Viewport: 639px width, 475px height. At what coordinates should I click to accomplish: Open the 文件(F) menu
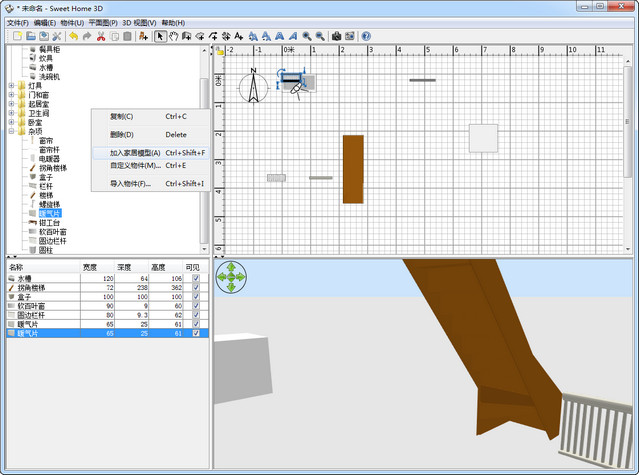pos(18,23)
